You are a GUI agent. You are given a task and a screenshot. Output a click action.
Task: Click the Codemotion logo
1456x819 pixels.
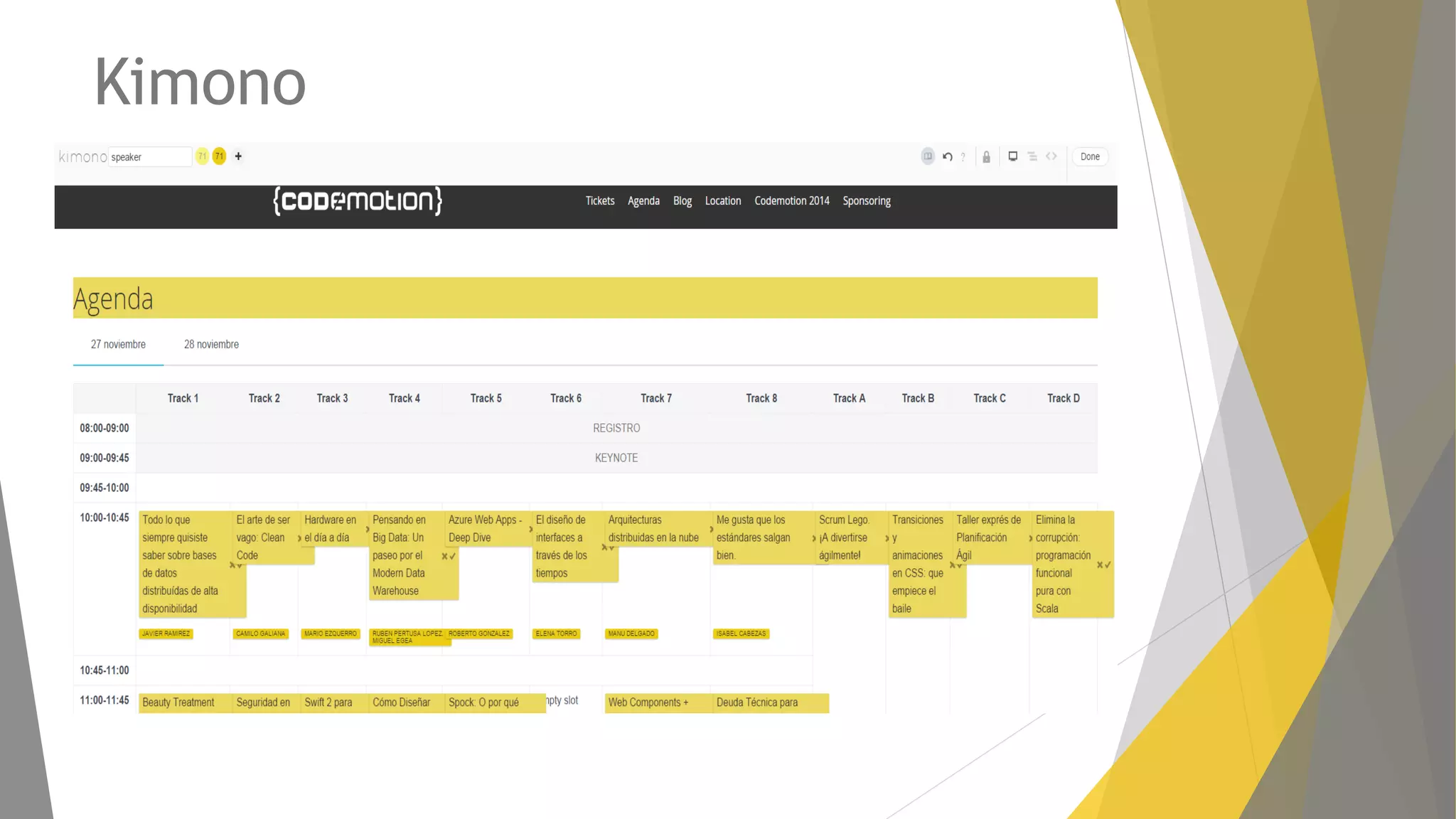click(x=358, y=201)
